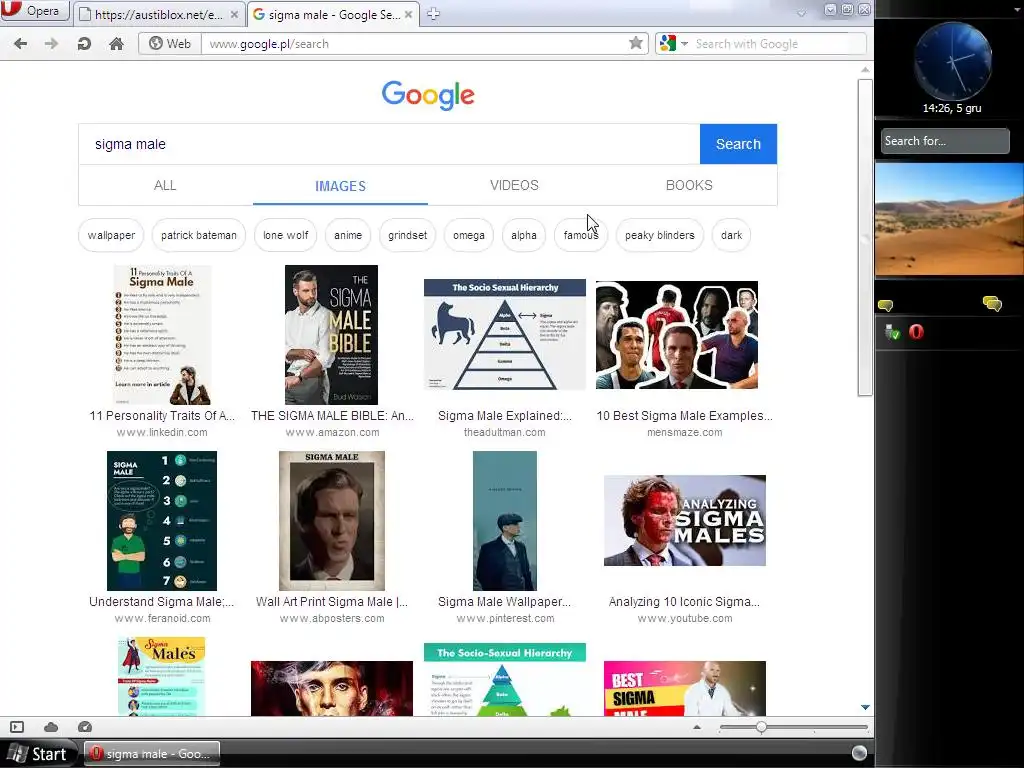Reload the page with the refresh icon

[84, 44]
